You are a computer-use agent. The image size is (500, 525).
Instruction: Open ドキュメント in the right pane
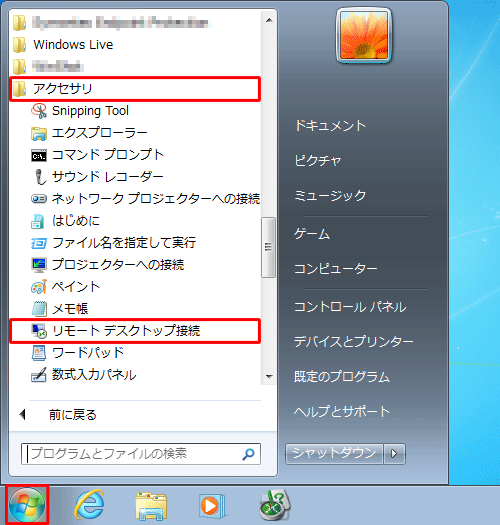[330, 126]
